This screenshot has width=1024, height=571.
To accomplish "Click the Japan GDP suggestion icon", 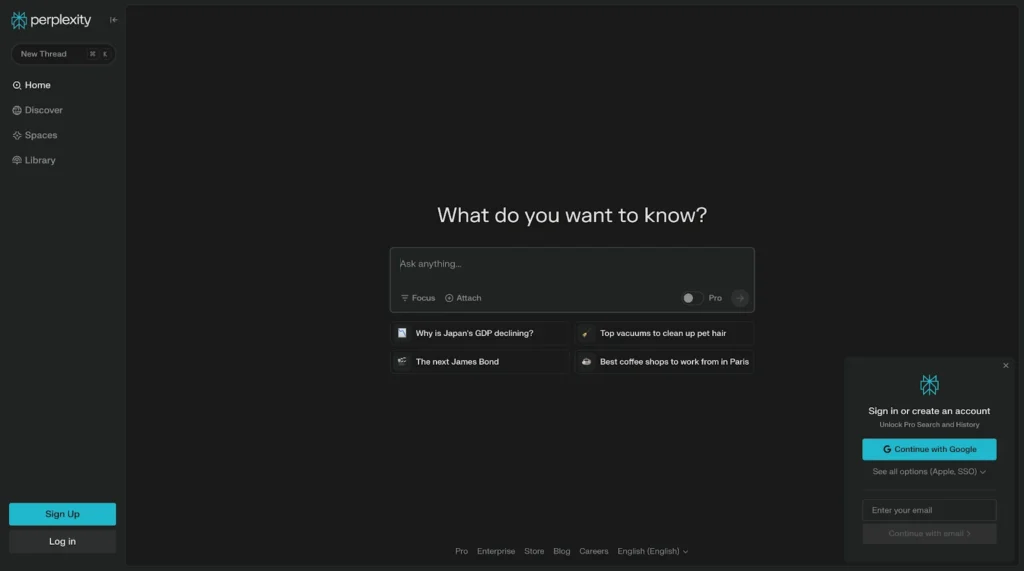I will (402, 333).
